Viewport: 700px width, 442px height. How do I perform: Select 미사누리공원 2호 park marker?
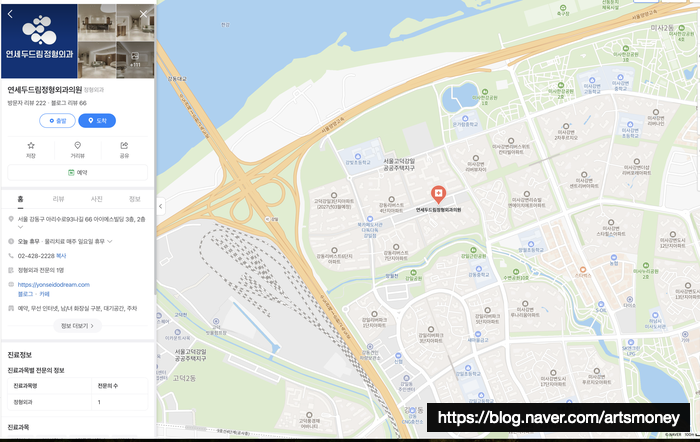[646, 265]
